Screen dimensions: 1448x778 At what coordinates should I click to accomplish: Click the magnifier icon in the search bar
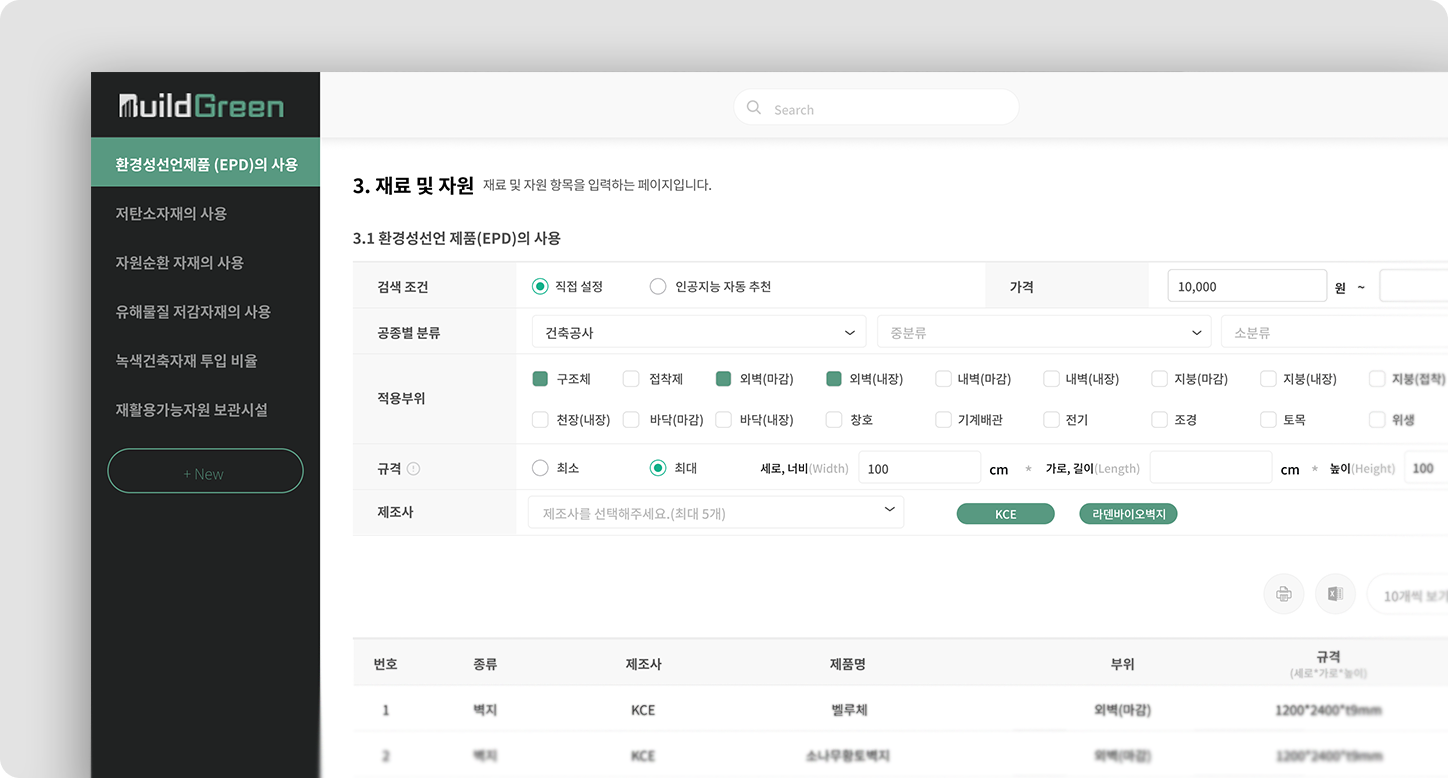[753, 107]
